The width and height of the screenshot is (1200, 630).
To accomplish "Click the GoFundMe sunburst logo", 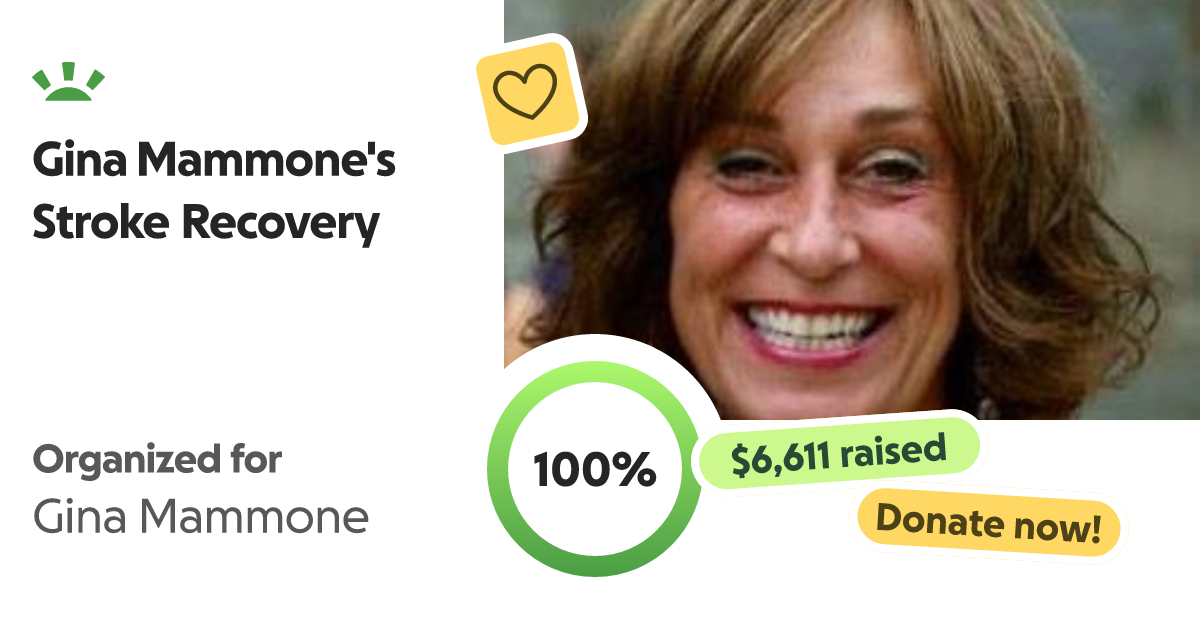I will (69, 84).
